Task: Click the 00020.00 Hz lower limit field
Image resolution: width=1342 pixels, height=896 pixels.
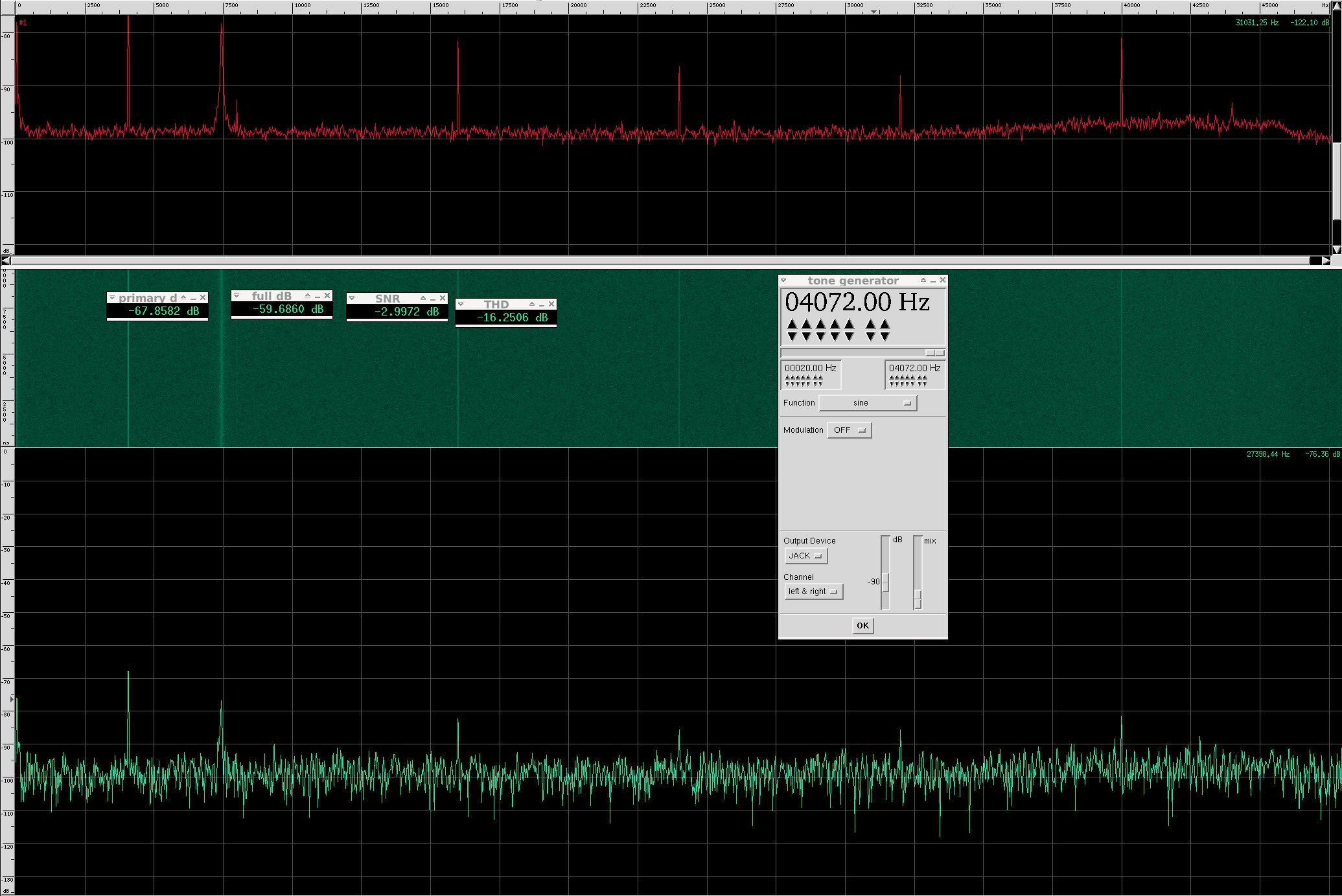Action: (x=810, y=368)
